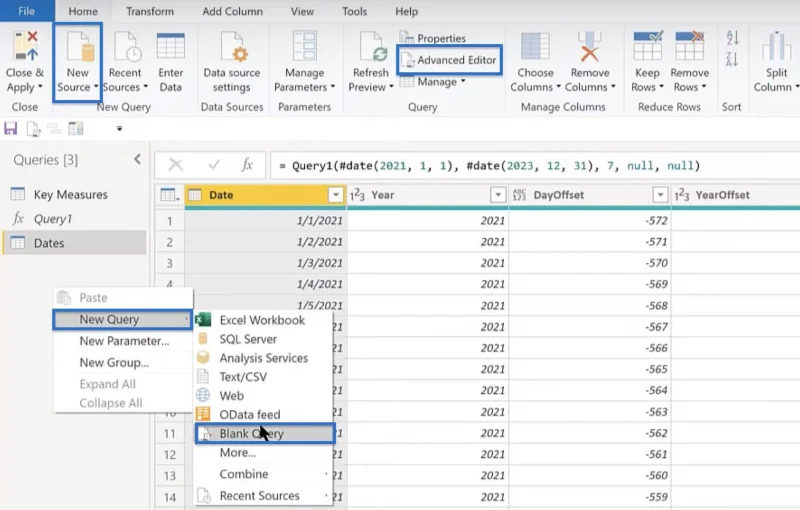Screen dimensions: 800x510
Task: Click the -572 DayOffset cell
Action: tap(590, 220)
